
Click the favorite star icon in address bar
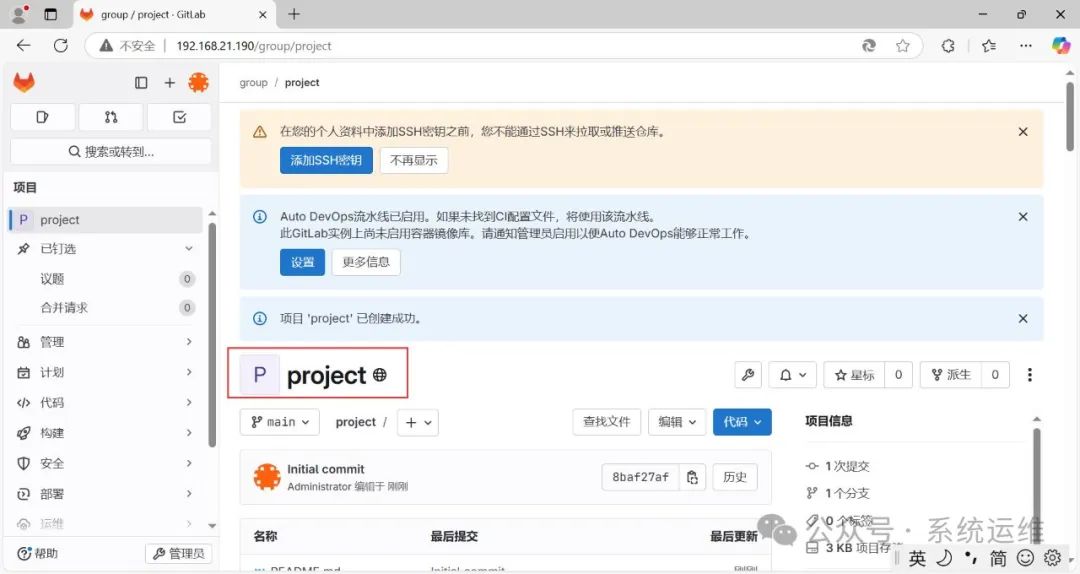coord(902,45)
